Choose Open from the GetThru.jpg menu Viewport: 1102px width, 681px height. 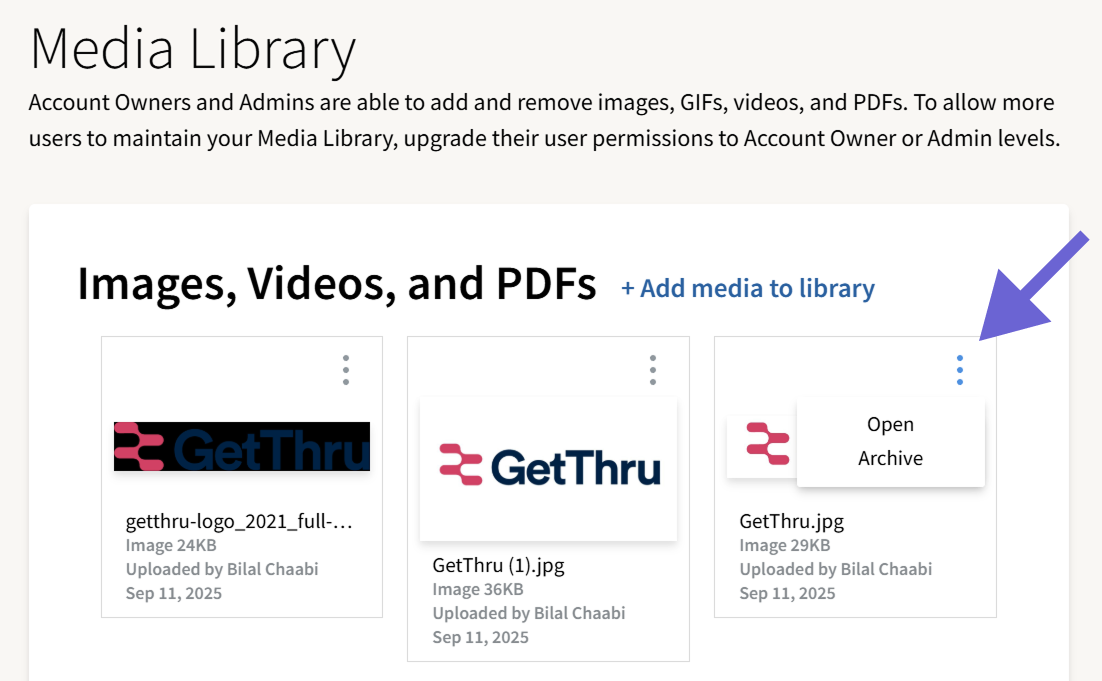click(x=890, y=424)
